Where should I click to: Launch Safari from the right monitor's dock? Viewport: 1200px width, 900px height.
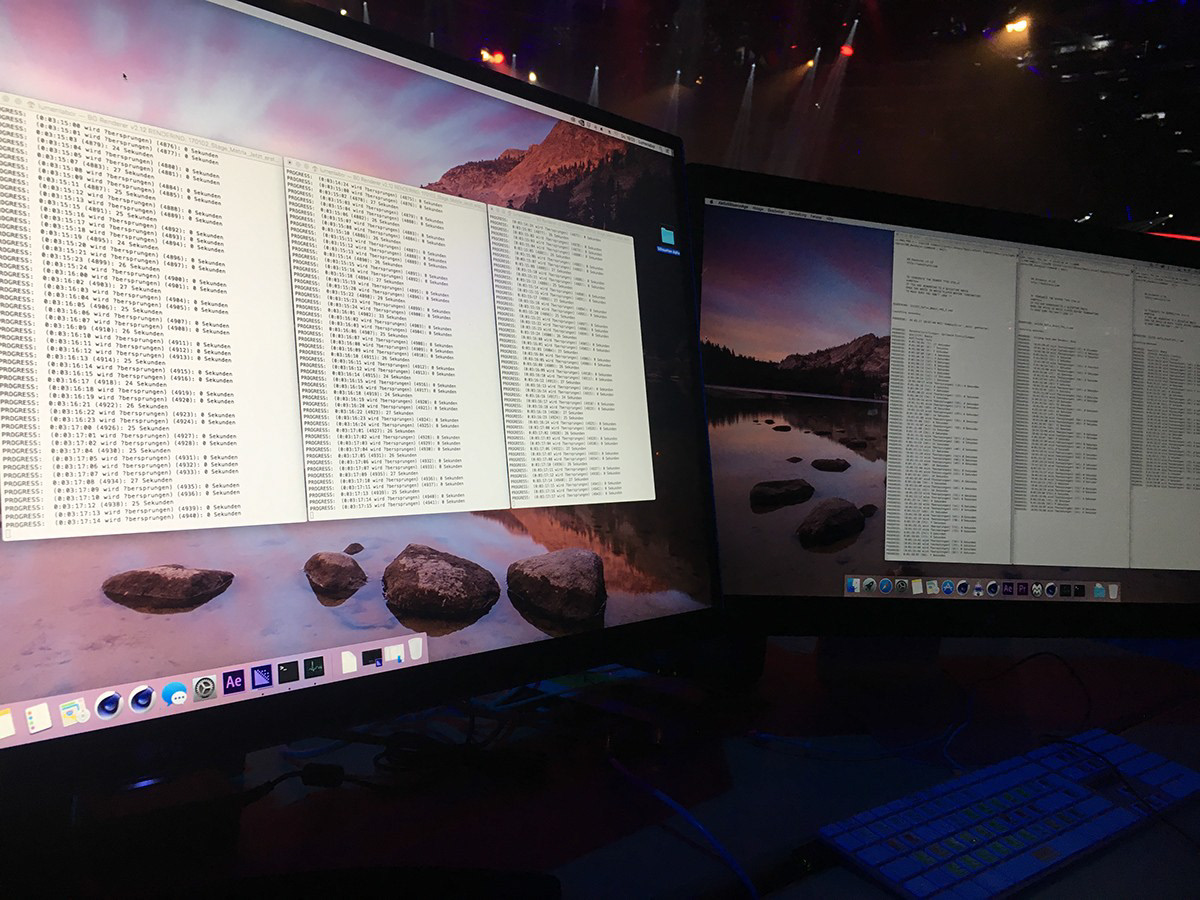[x=885, y=586]
